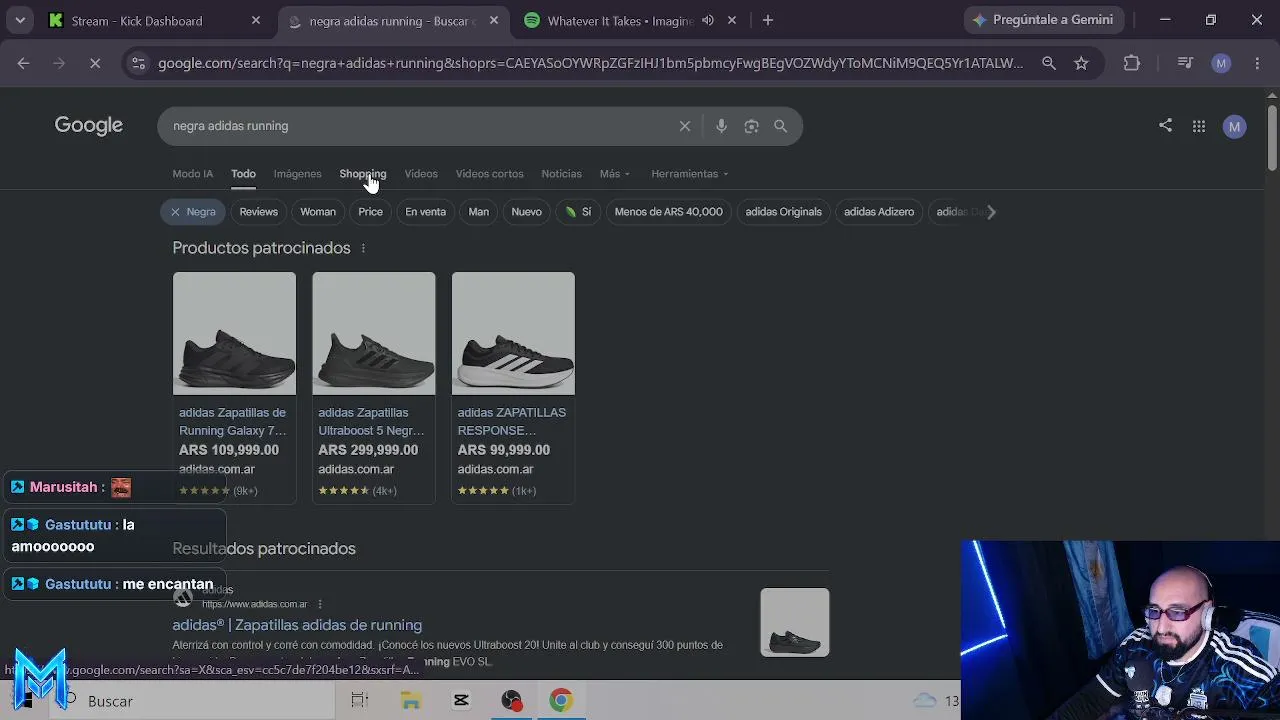Toggle the Man filter chip

479,212
